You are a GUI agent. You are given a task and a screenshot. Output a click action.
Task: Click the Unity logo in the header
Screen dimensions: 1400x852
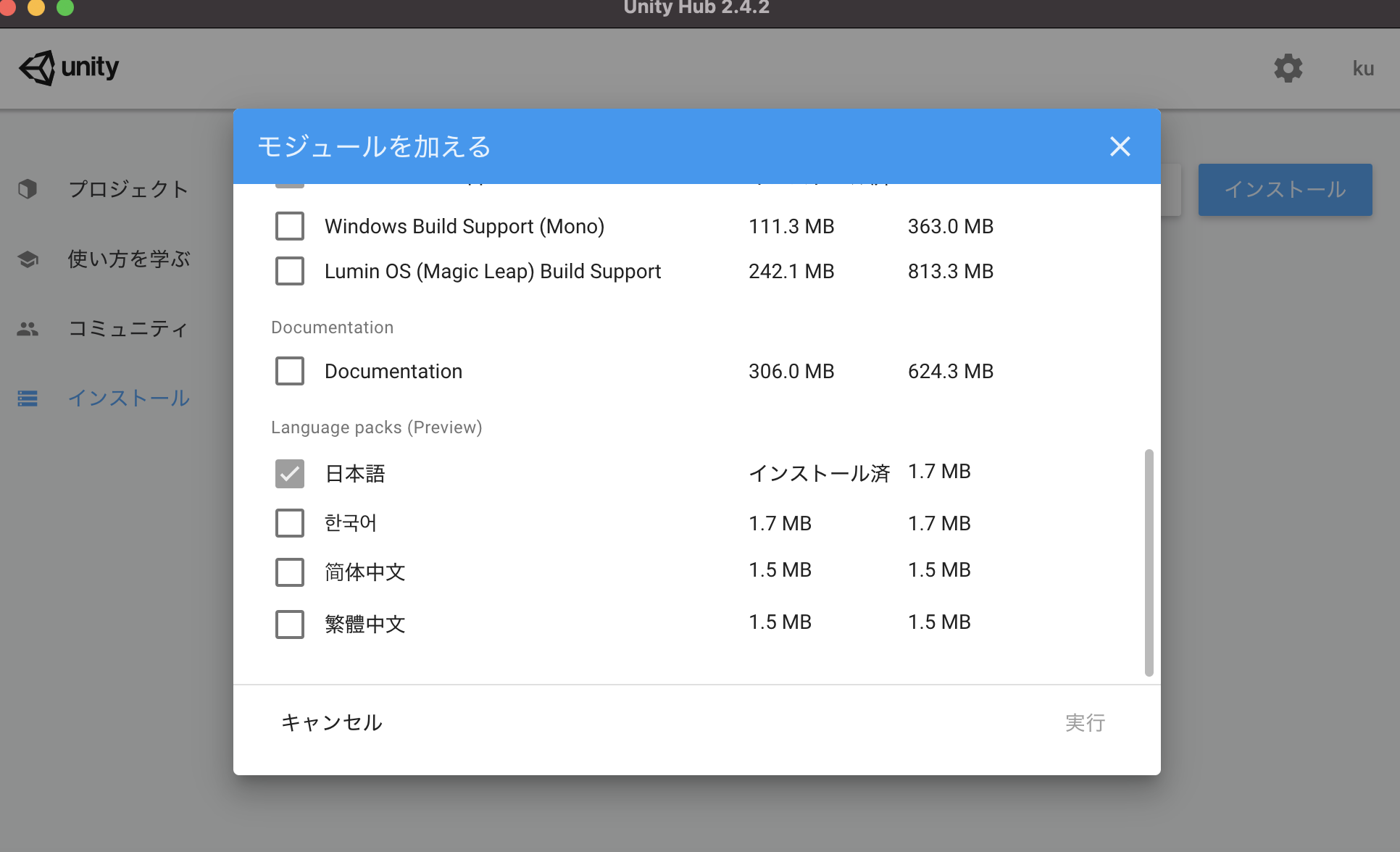click(69, 68)
